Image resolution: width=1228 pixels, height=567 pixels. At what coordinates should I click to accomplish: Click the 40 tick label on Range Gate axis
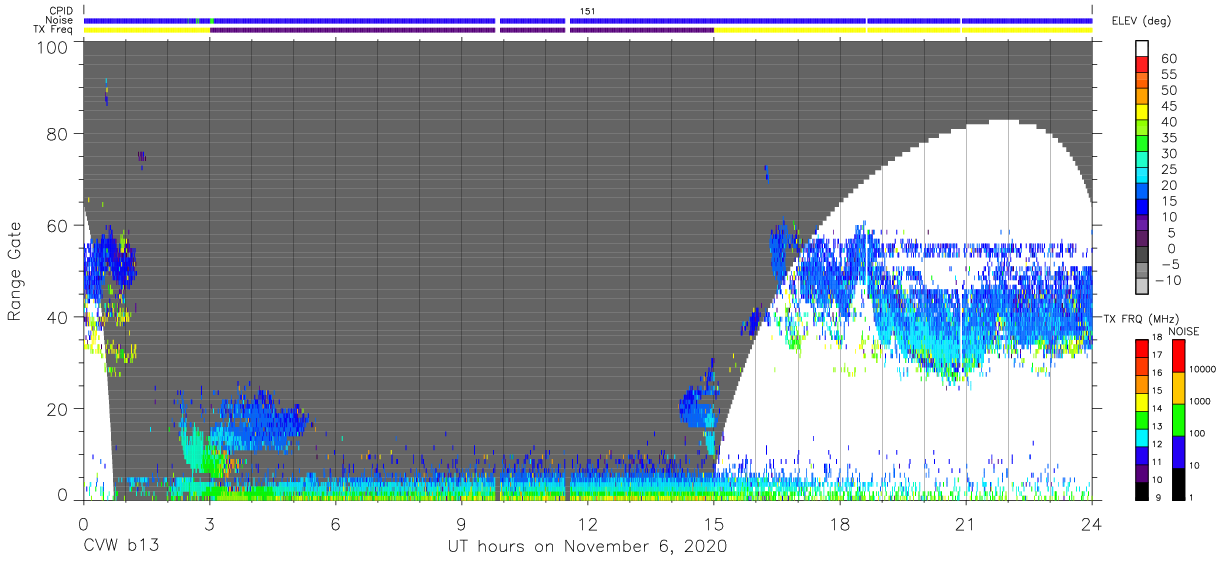[x=57, y=317]
